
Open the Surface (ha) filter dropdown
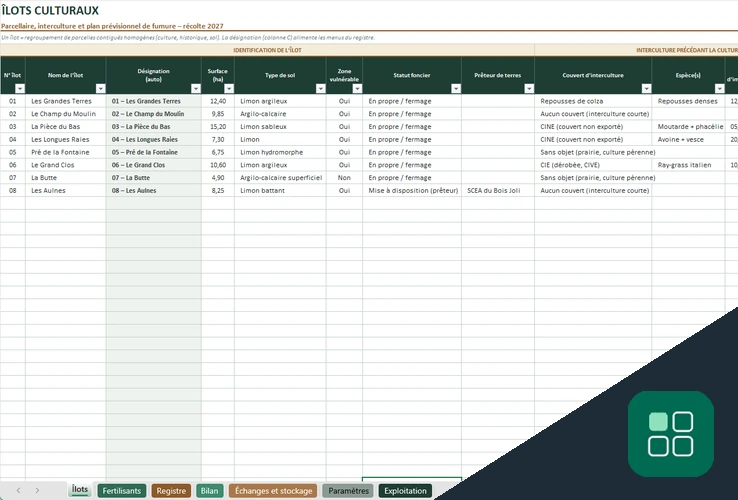pos(229,89)
